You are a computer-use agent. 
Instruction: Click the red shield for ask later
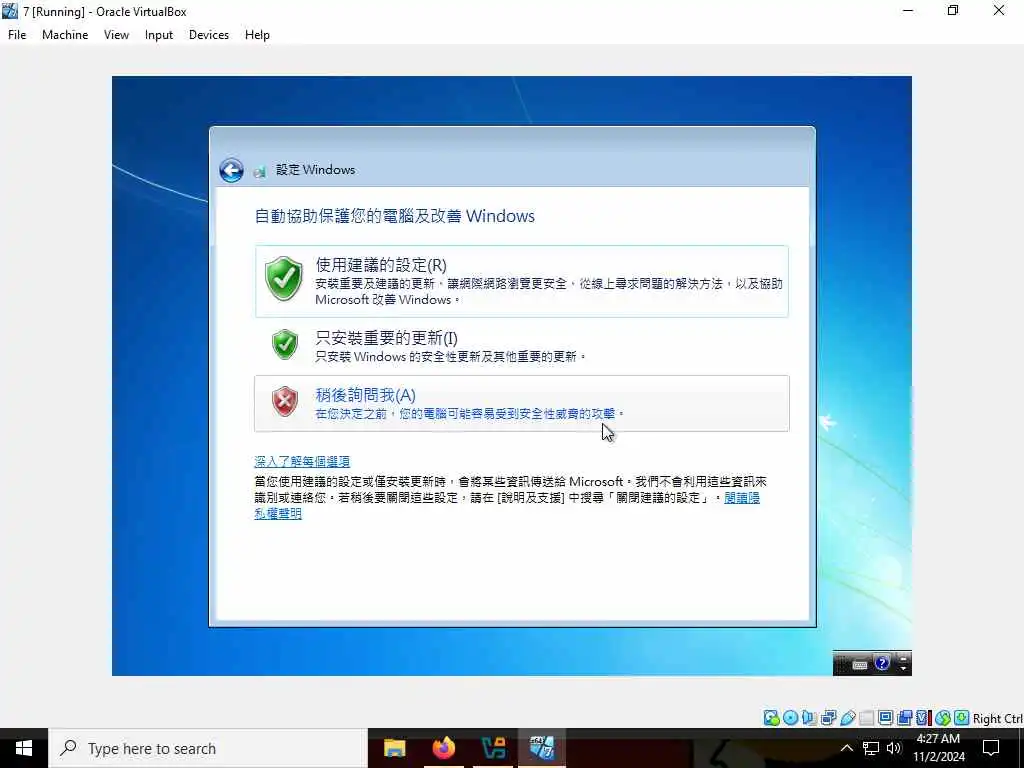coord(285,401)
